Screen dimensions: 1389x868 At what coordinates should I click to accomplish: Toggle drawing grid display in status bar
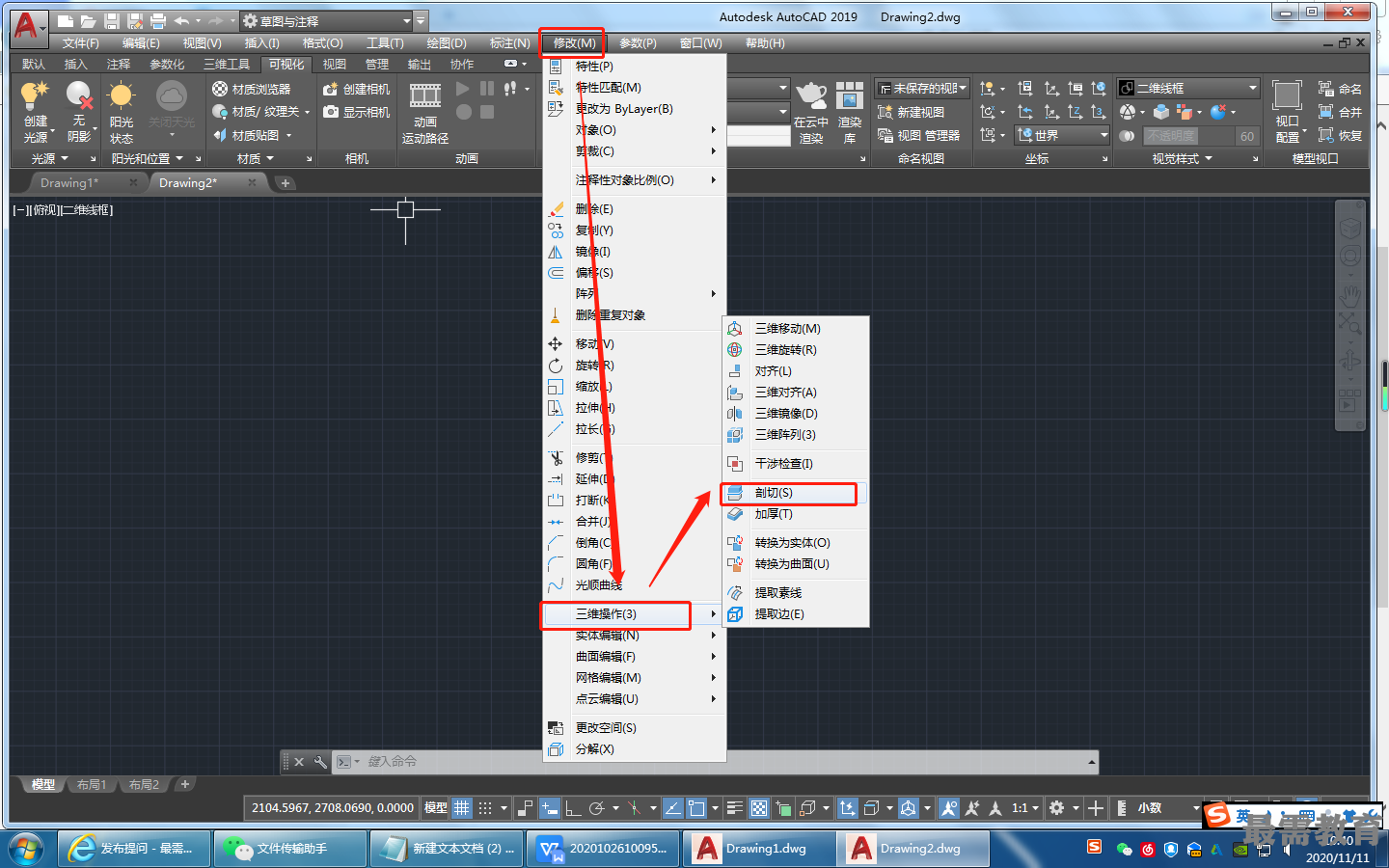(x=462, y=808)
